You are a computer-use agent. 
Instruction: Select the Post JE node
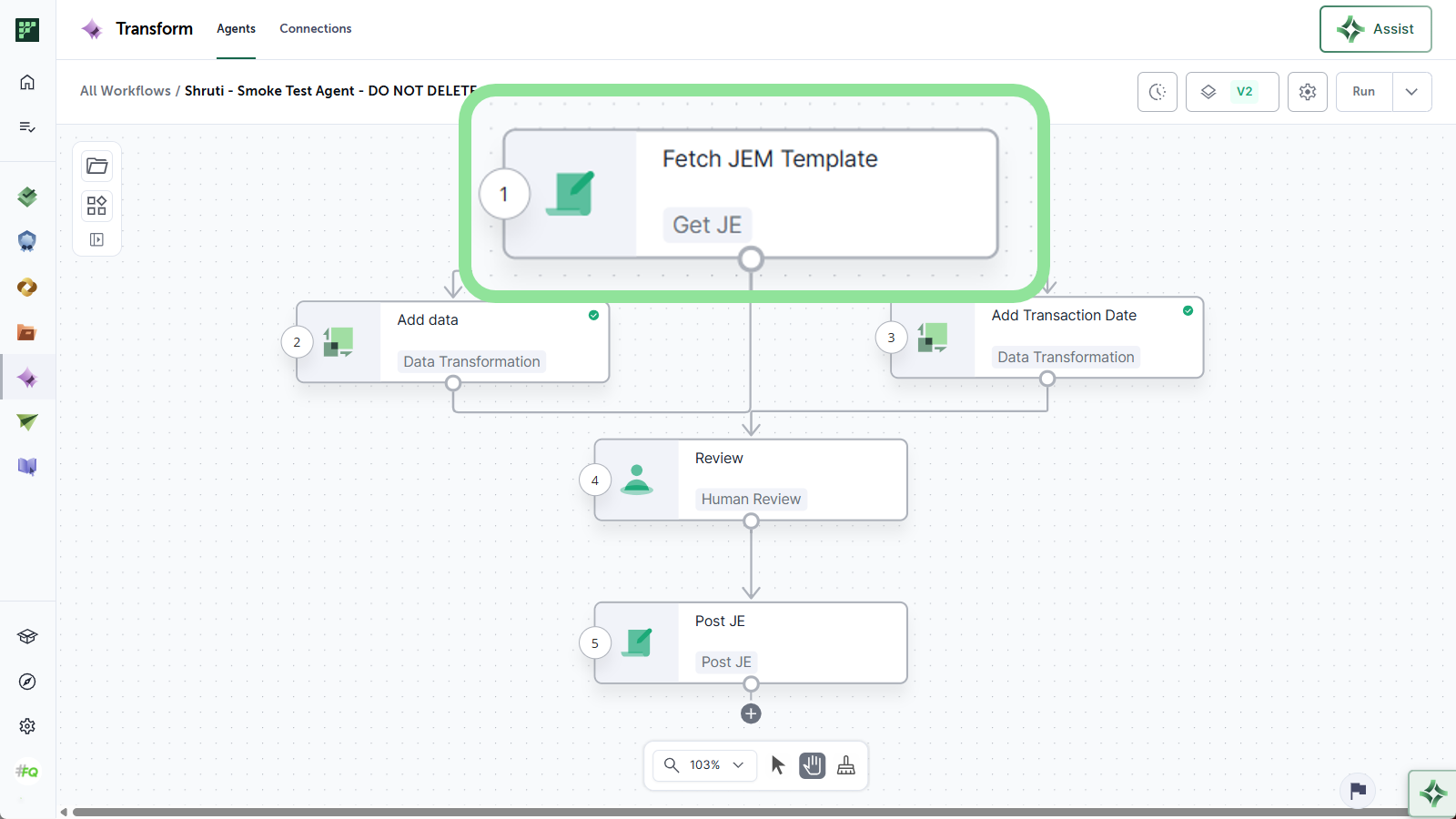tap(751, 642)
